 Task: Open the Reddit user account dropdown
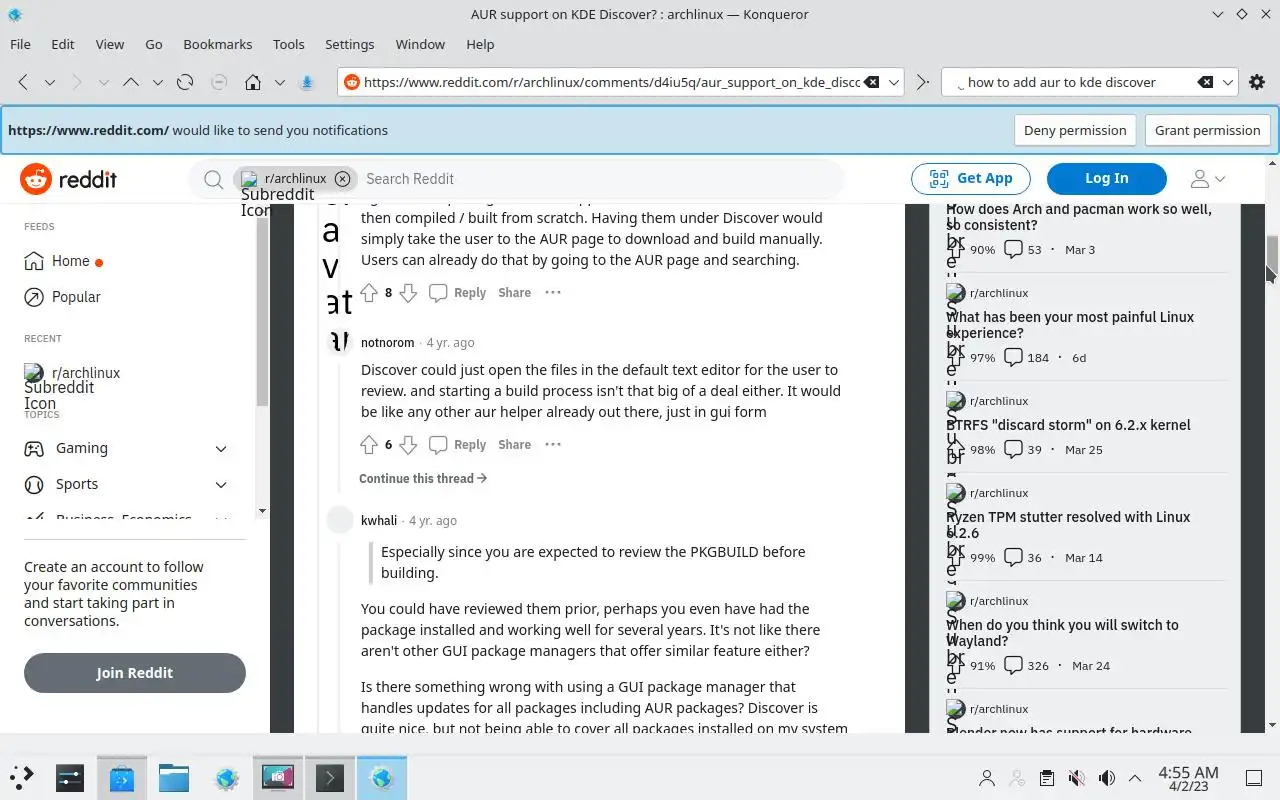(1207, 179)
